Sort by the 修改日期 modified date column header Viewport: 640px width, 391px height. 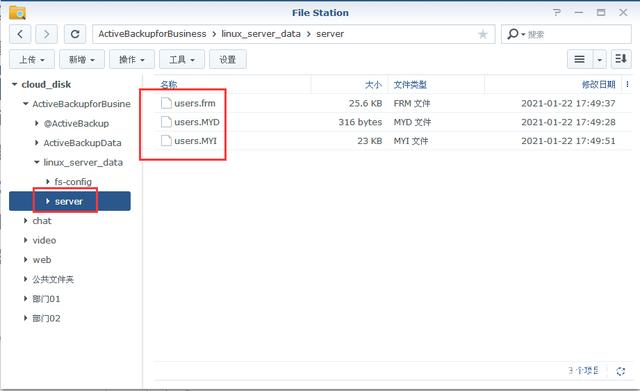click(x=598, y=84)
